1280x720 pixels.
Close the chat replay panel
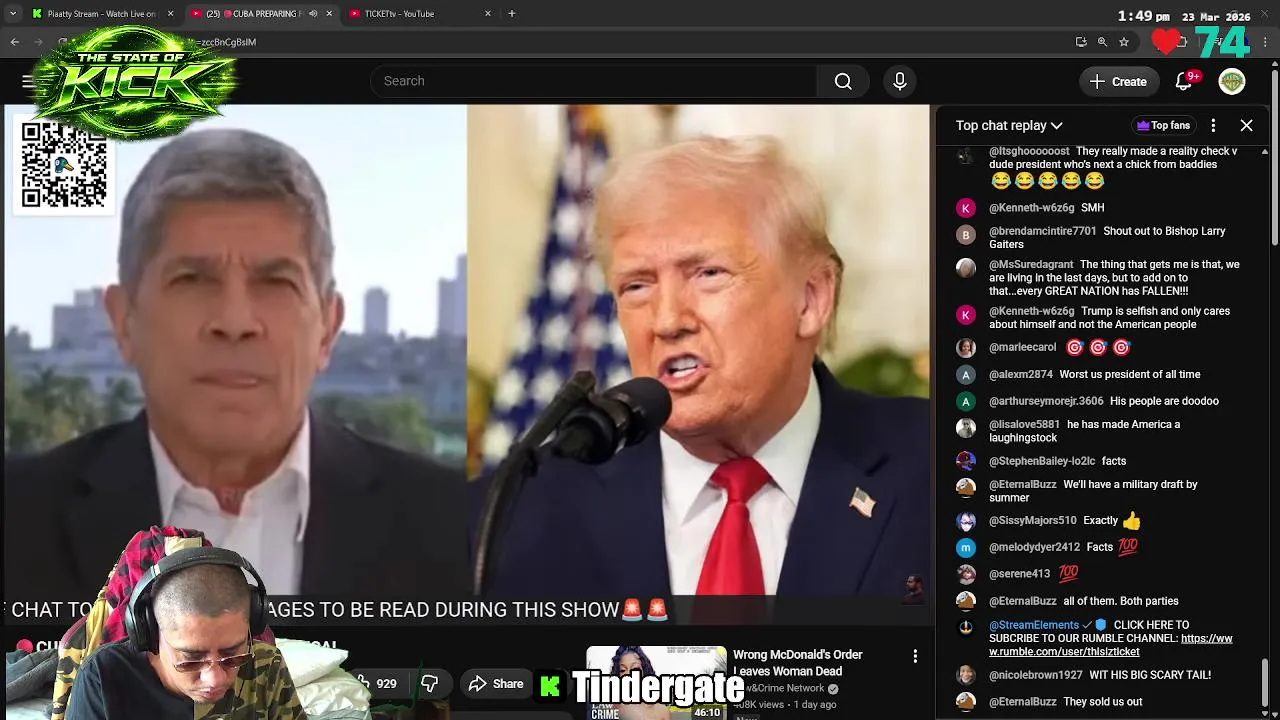1246,125
